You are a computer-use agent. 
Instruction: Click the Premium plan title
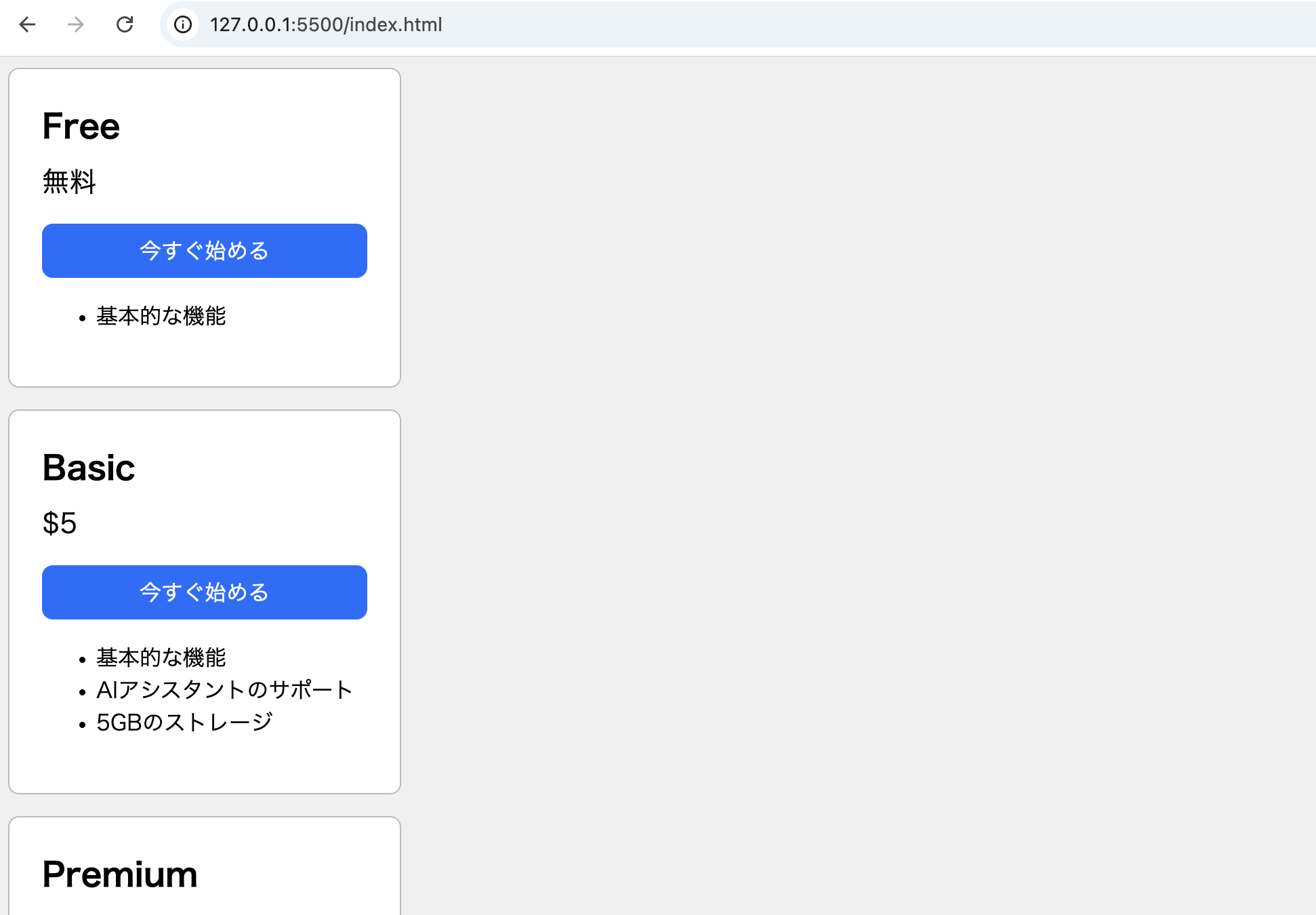[119, 874]
